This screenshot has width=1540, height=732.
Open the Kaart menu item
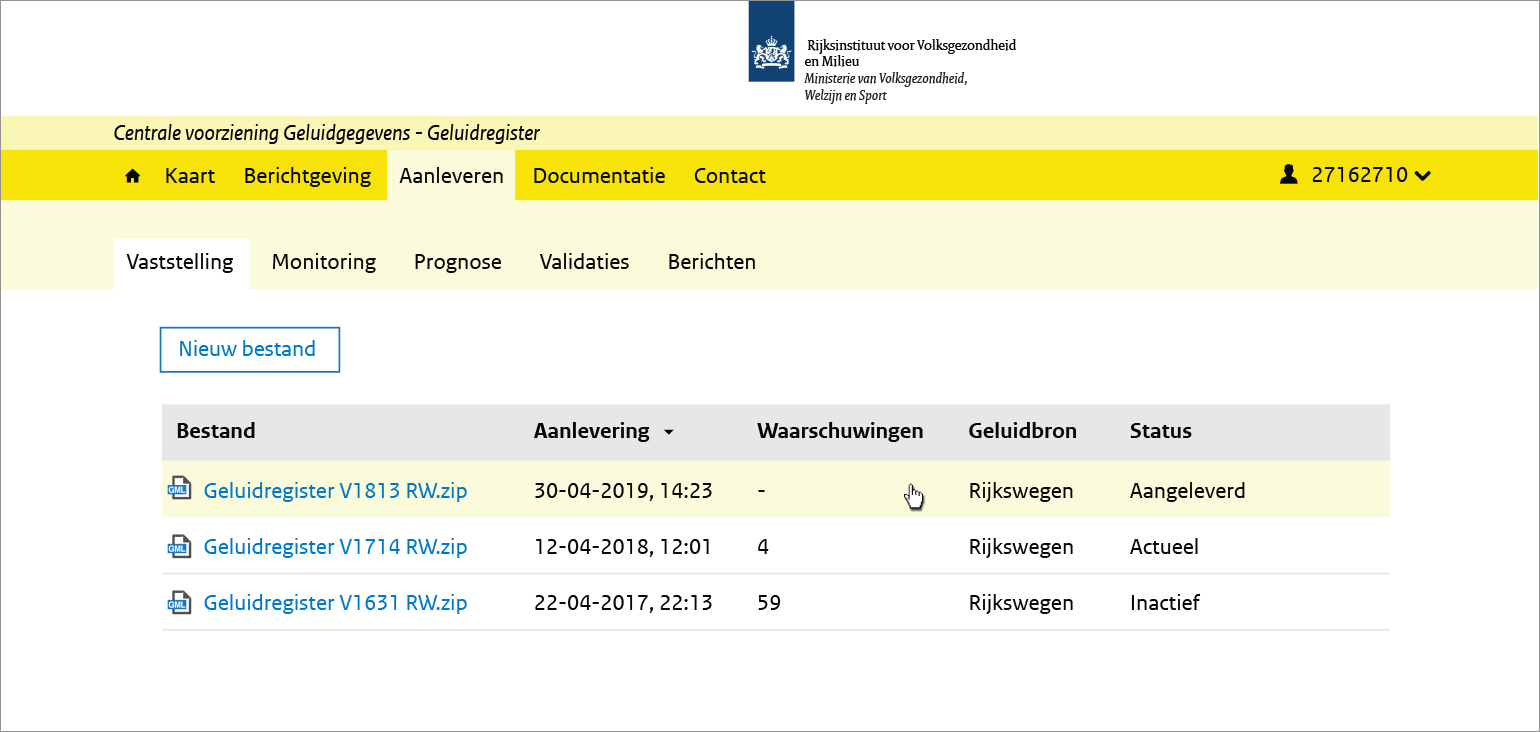(x=190, y=176)
